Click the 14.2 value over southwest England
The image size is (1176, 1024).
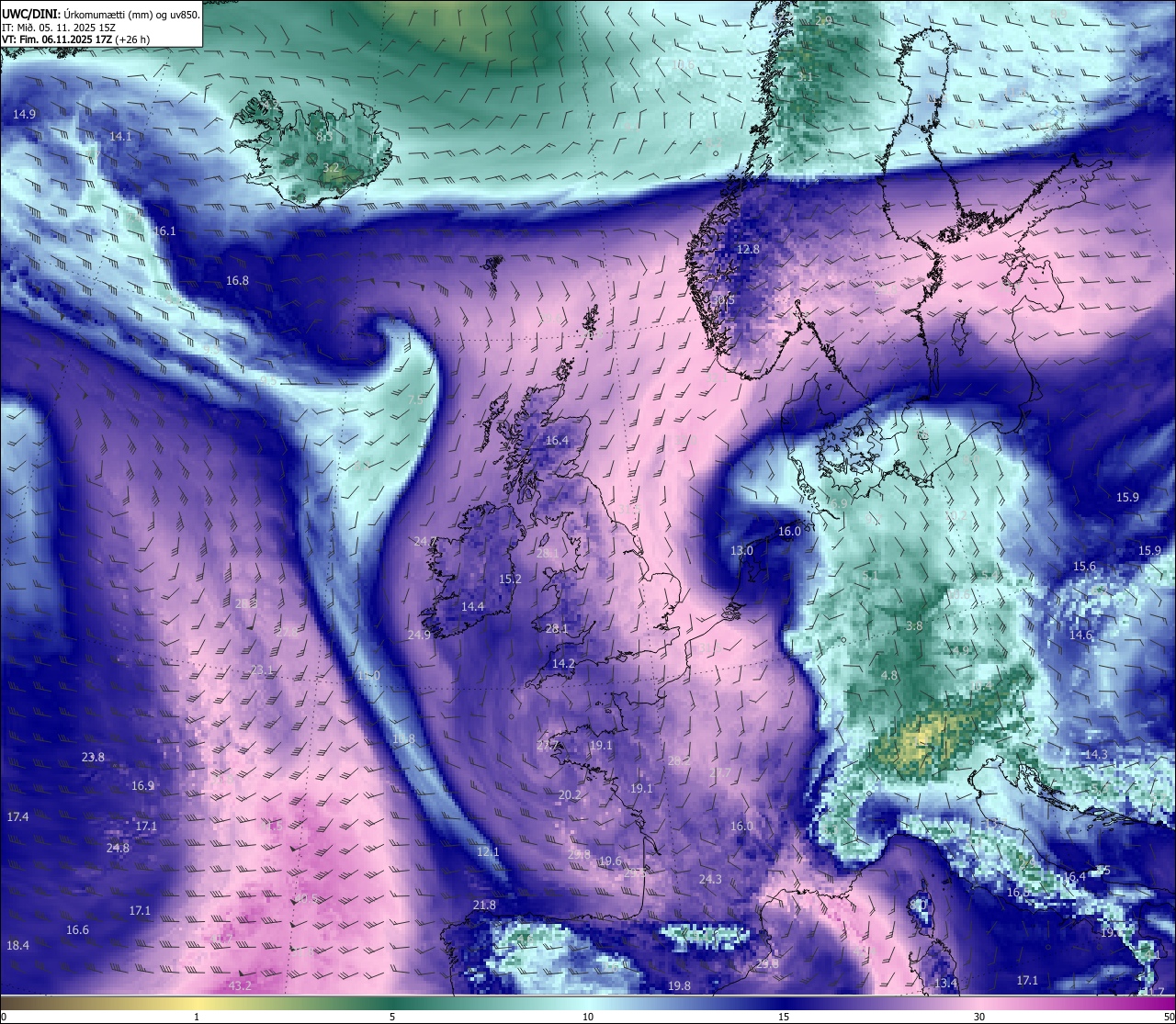pos(563,663)
